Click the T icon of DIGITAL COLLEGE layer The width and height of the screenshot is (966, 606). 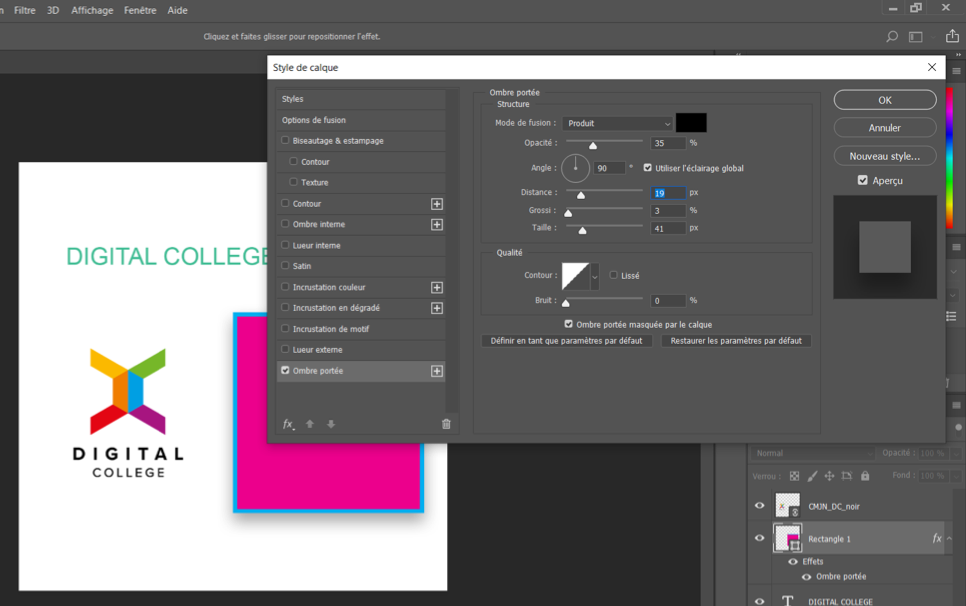click(x=787, y=600)
